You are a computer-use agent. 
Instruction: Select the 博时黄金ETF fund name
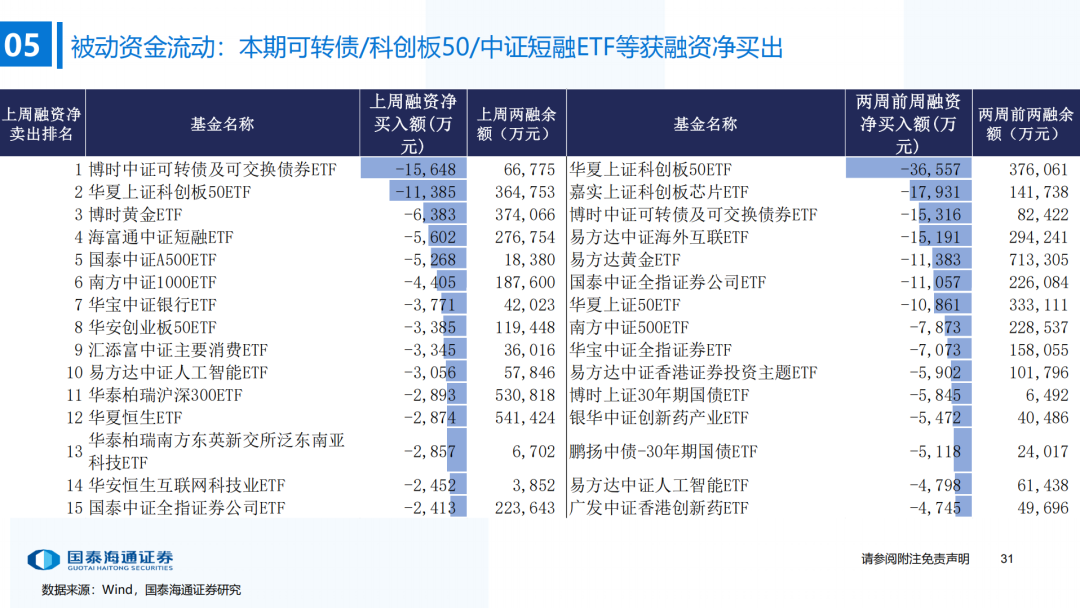[x=135, y=214]
